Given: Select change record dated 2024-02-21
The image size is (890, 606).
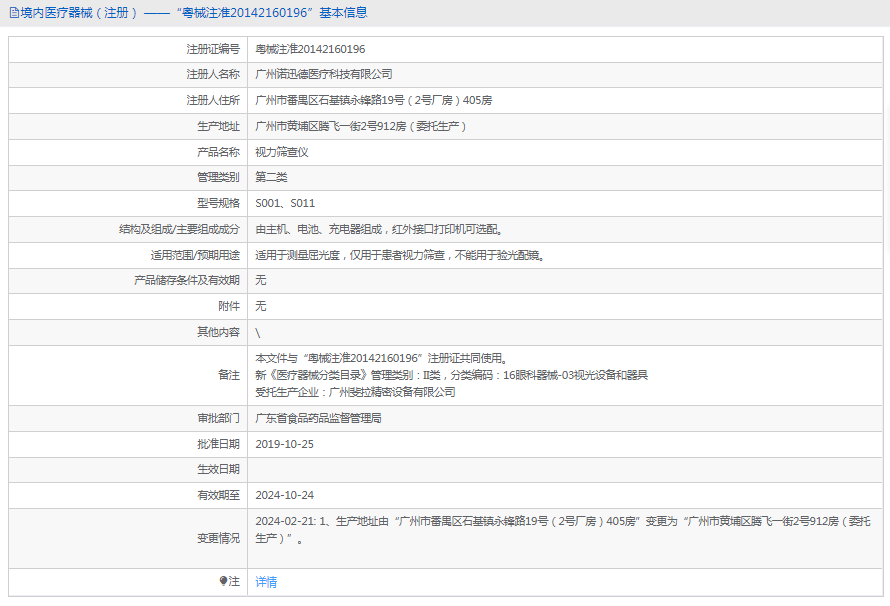Looking at the screenshot, I should tap(562, 529).
